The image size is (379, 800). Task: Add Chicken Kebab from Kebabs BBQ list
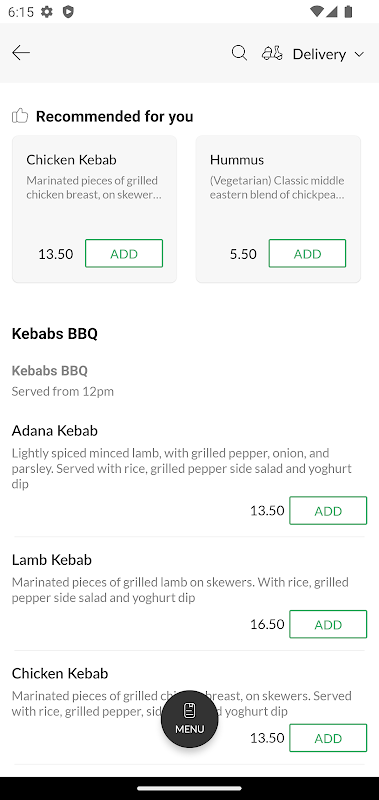(328, 738)
